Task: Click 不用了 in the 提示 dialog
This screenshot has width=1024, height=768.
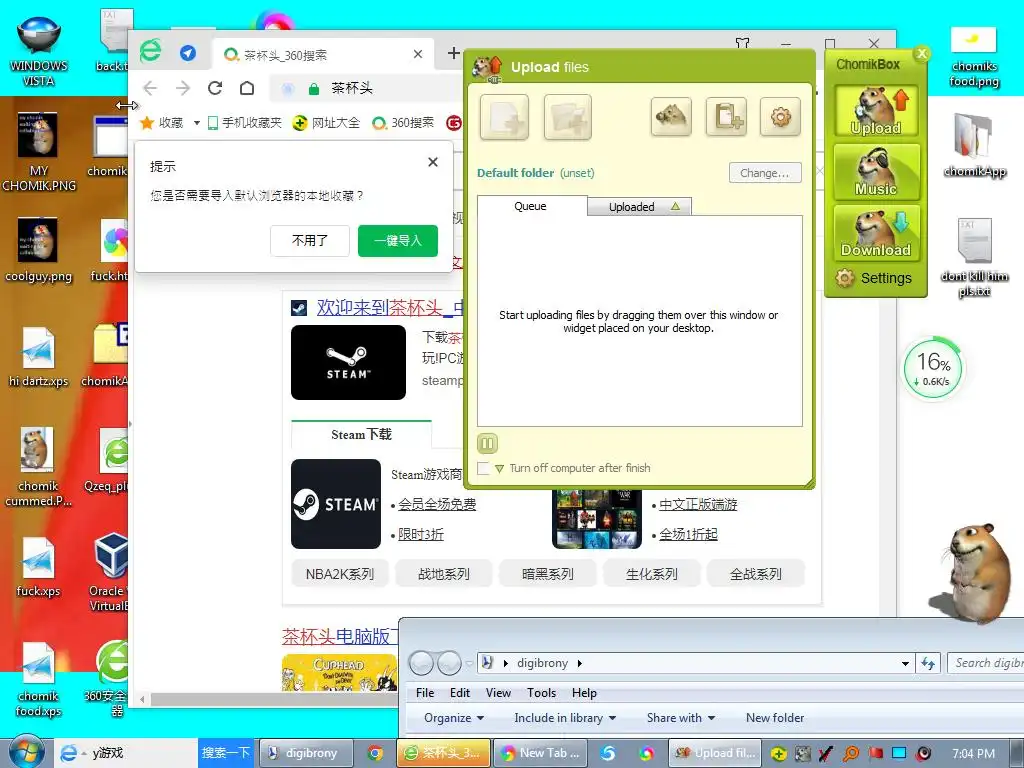Action: tap(310, 241)
